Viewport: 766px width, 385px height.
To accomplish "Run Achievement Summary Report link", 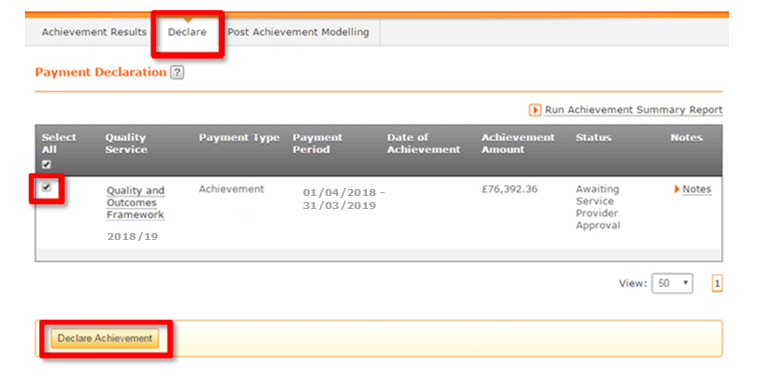I will (634, 110).
